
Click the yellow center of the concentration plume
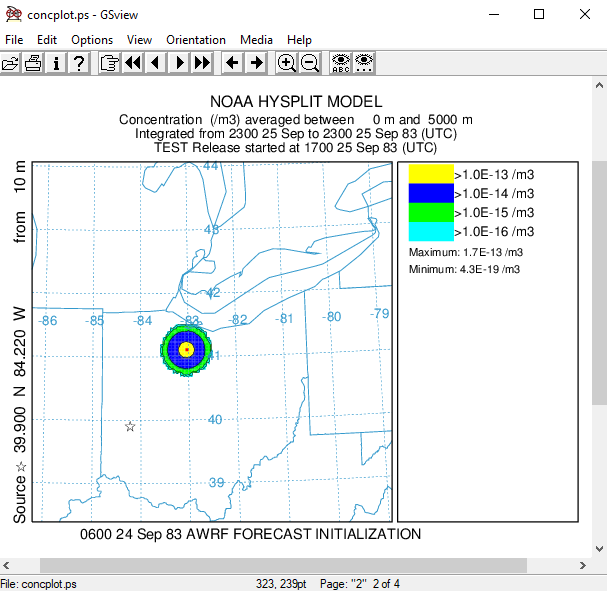187,350
